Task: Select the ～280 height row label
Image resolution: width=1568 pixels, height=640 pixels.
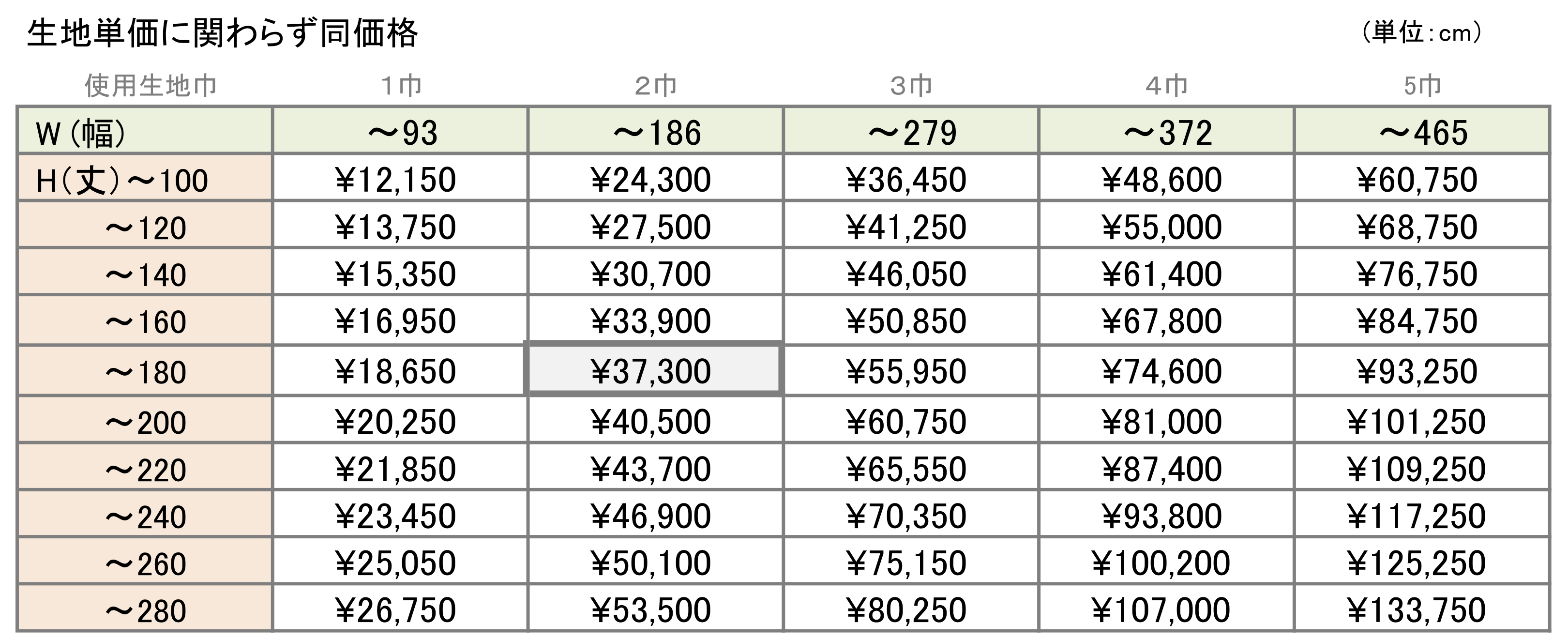Action: point(144,608)
